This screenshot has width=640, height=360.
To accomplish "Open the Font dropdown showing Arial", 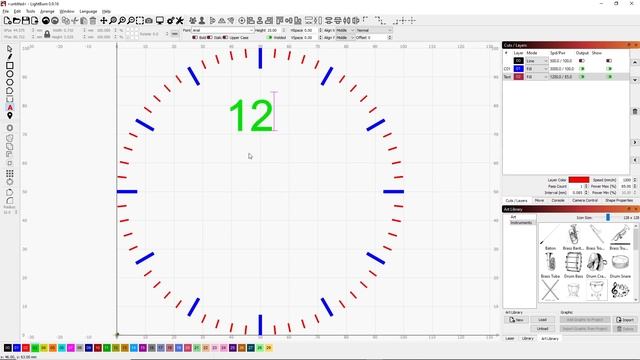I will click(x=222, y=30).
